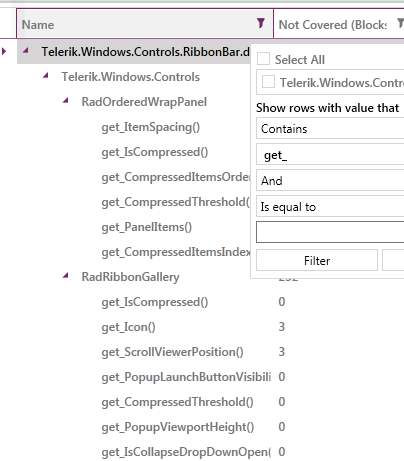Apply the filter with Filter button
This screenshot has width=404, height=461.
click(317, 260)
